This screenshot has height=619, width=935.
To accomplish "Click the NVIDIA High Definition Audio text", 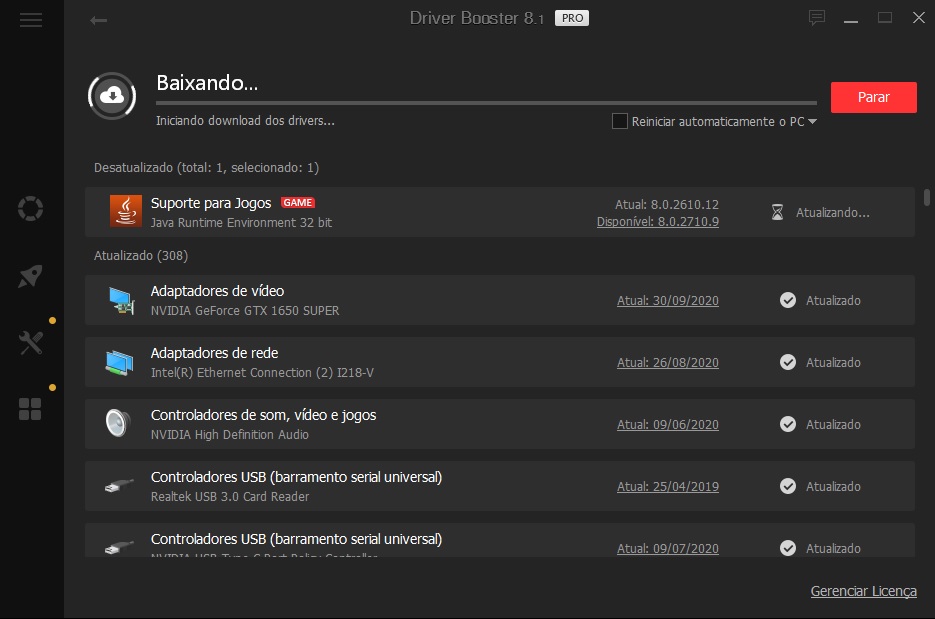I will coord(230,435).
